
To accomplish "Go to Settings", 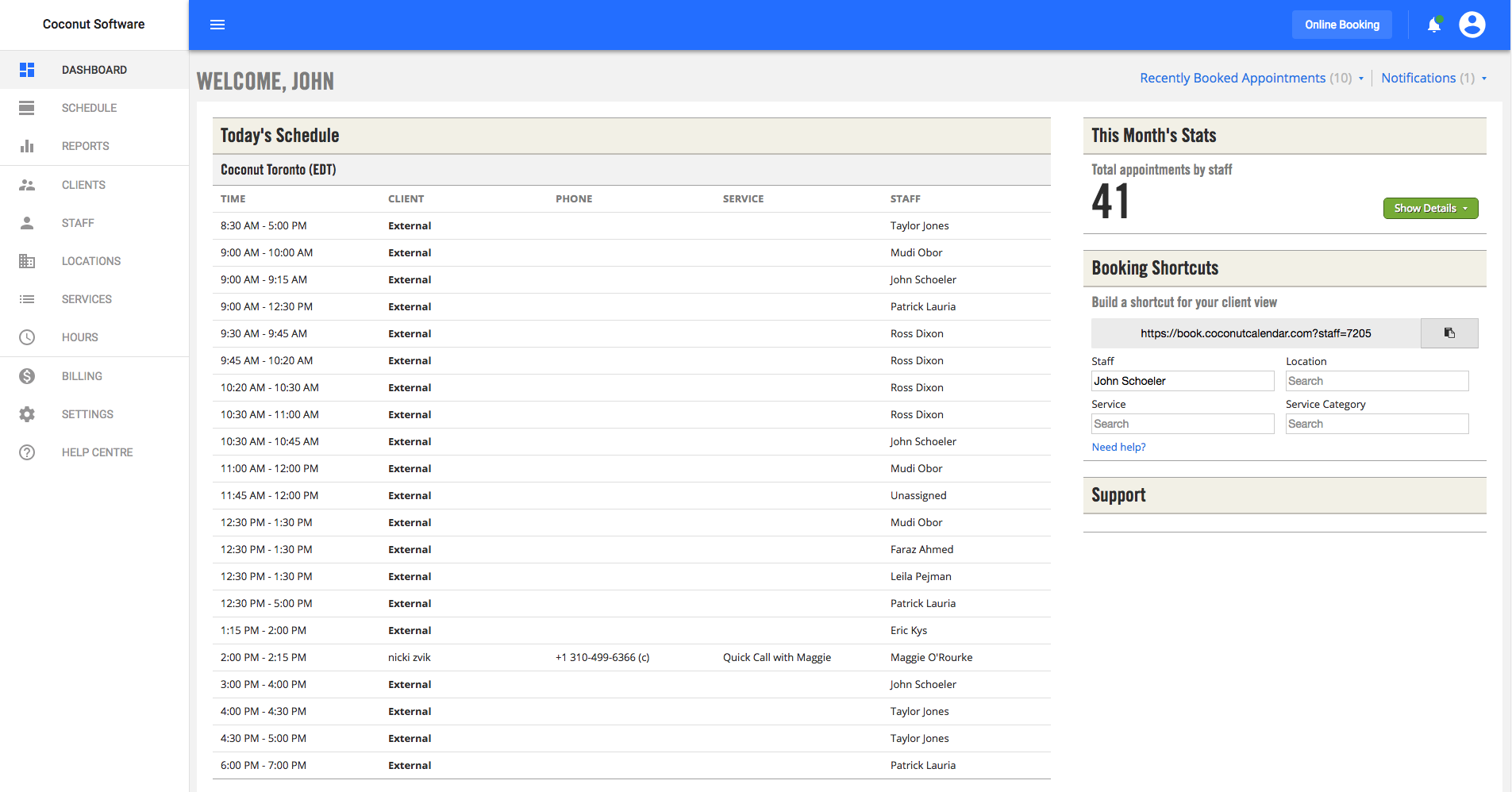I will 94,414.
